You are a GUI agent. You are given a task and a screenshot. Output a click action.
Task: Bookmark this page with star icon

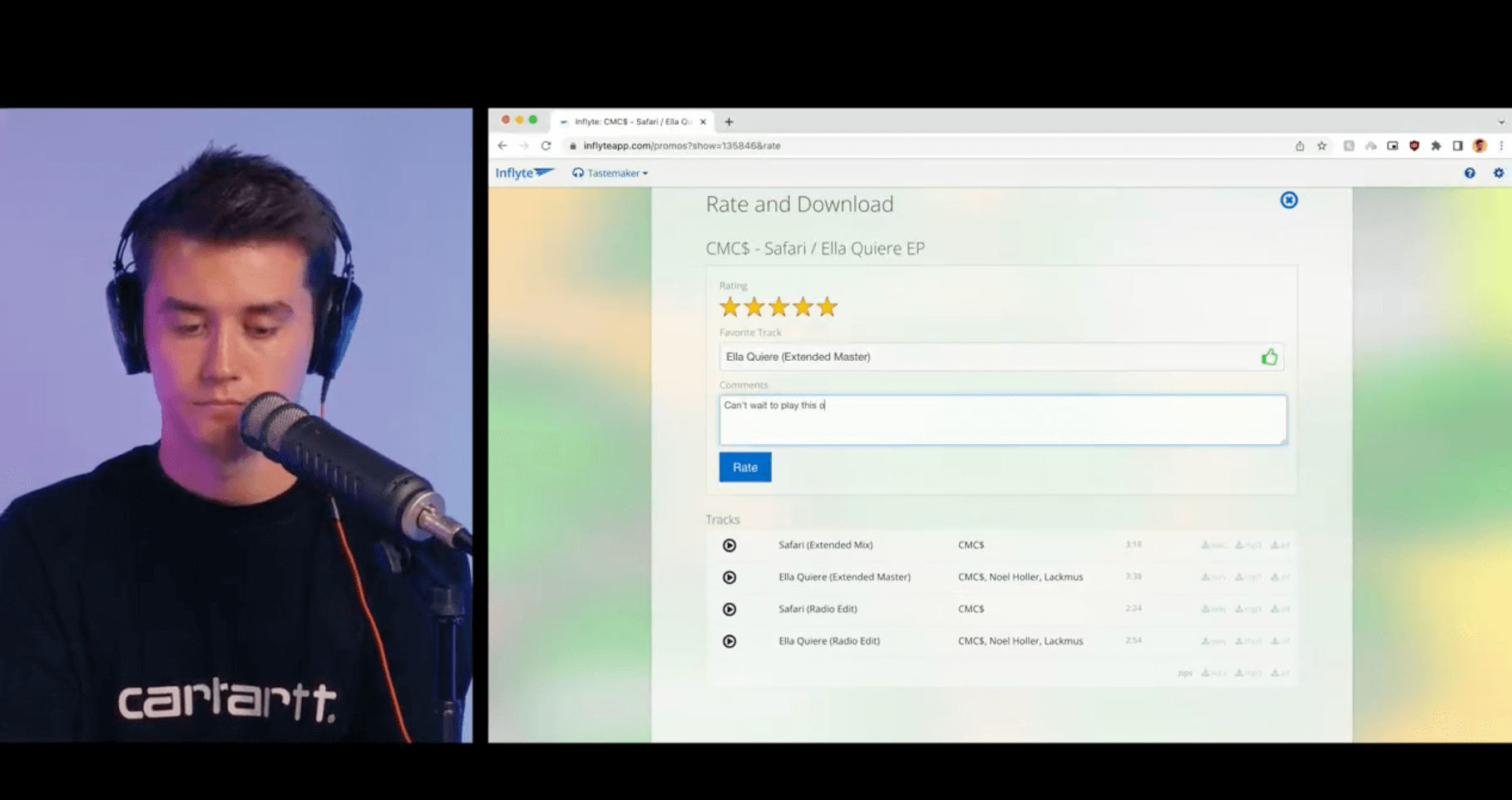click(1322, 146)
